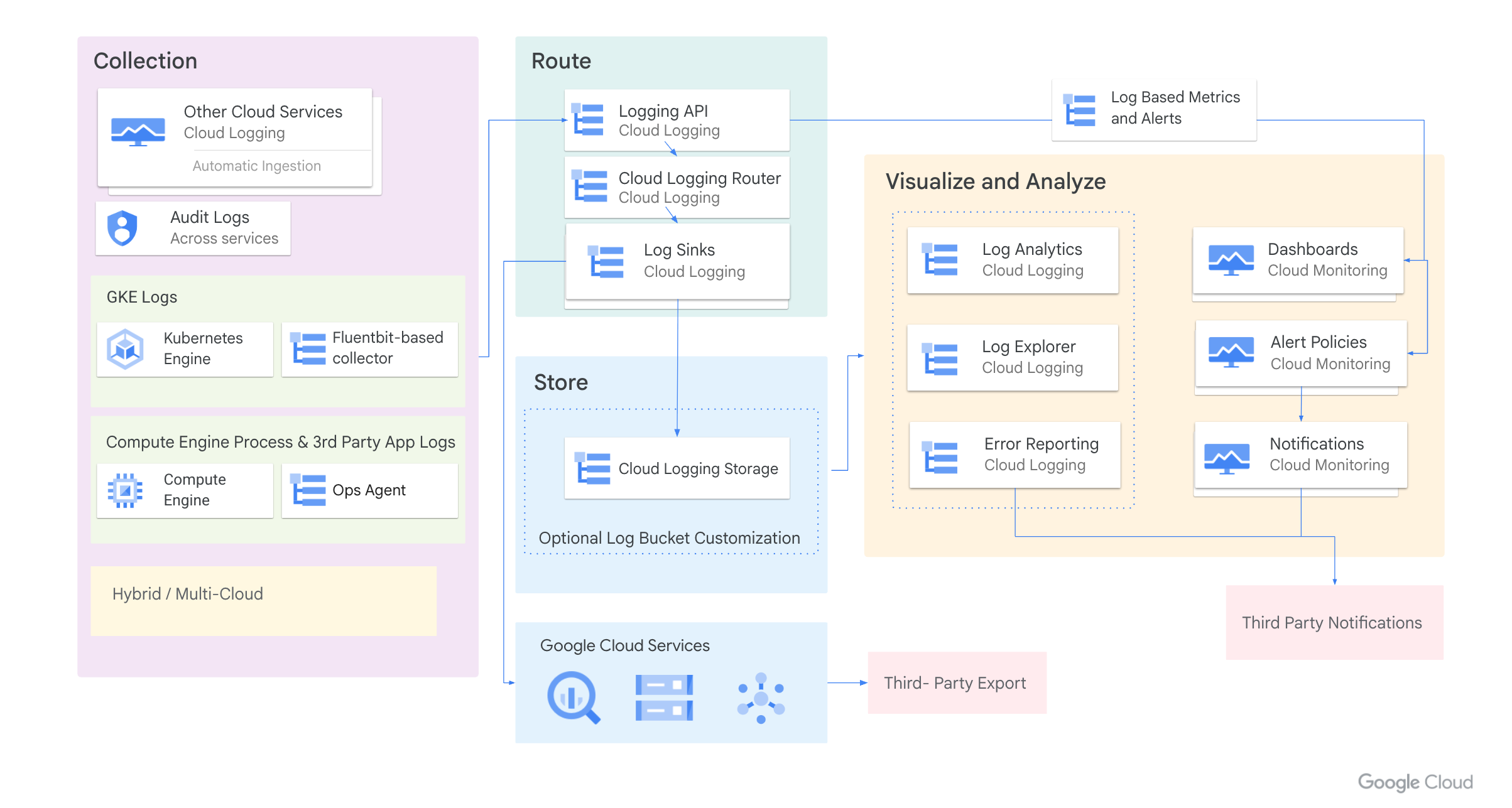The image size is (1512, 808).
Task: Click Optional Log Bucket Customization text
Action: pyautogui.click(x=669, y=538)
